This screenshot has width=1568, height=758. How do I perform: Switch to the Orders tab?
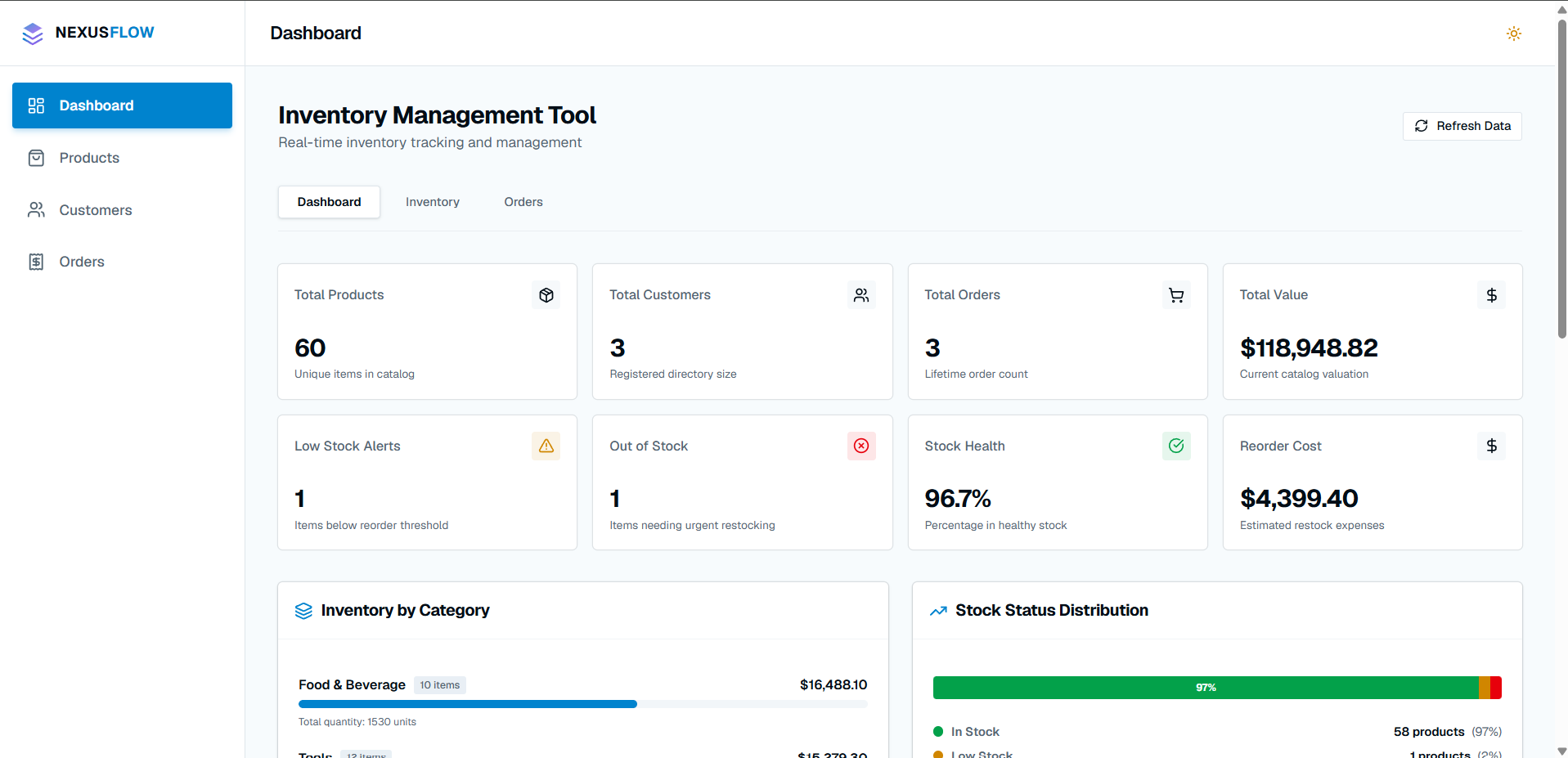coord(523,202)
